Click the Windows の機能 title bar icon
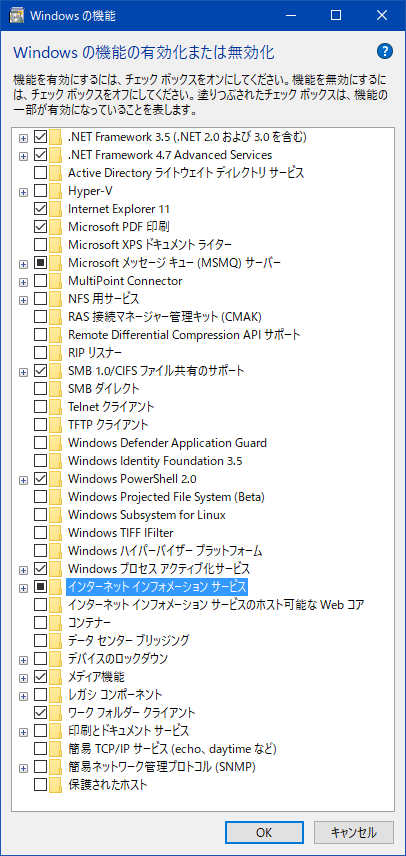 pyautogui.click(x=17, y=15)
